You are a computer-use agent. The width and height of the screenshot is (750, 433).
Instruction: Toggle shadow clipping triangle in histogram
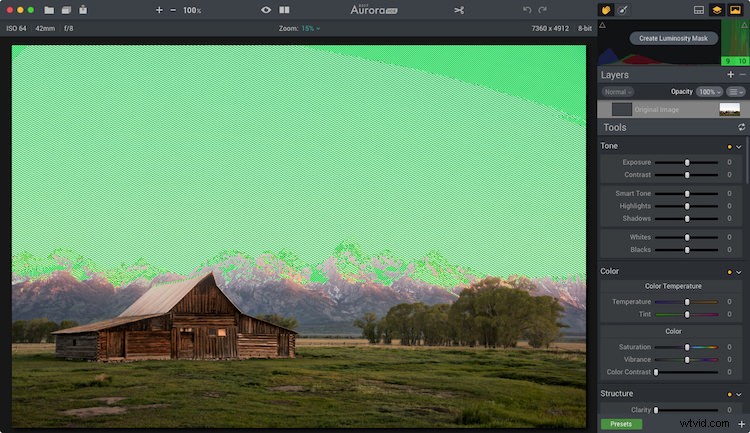(x=603, y=25)
